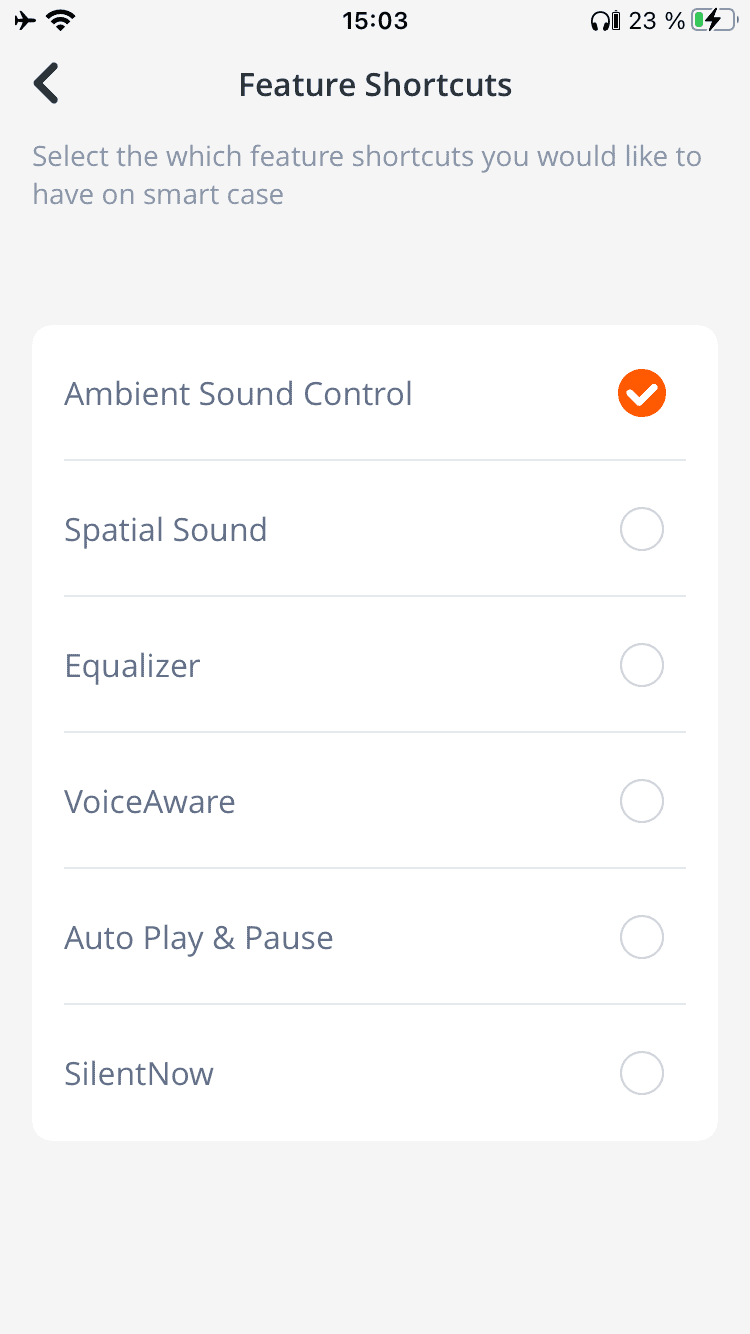Enable Auto Play & Pause radio circle
Screen dimensions: 750x1334
coord(641,937)
